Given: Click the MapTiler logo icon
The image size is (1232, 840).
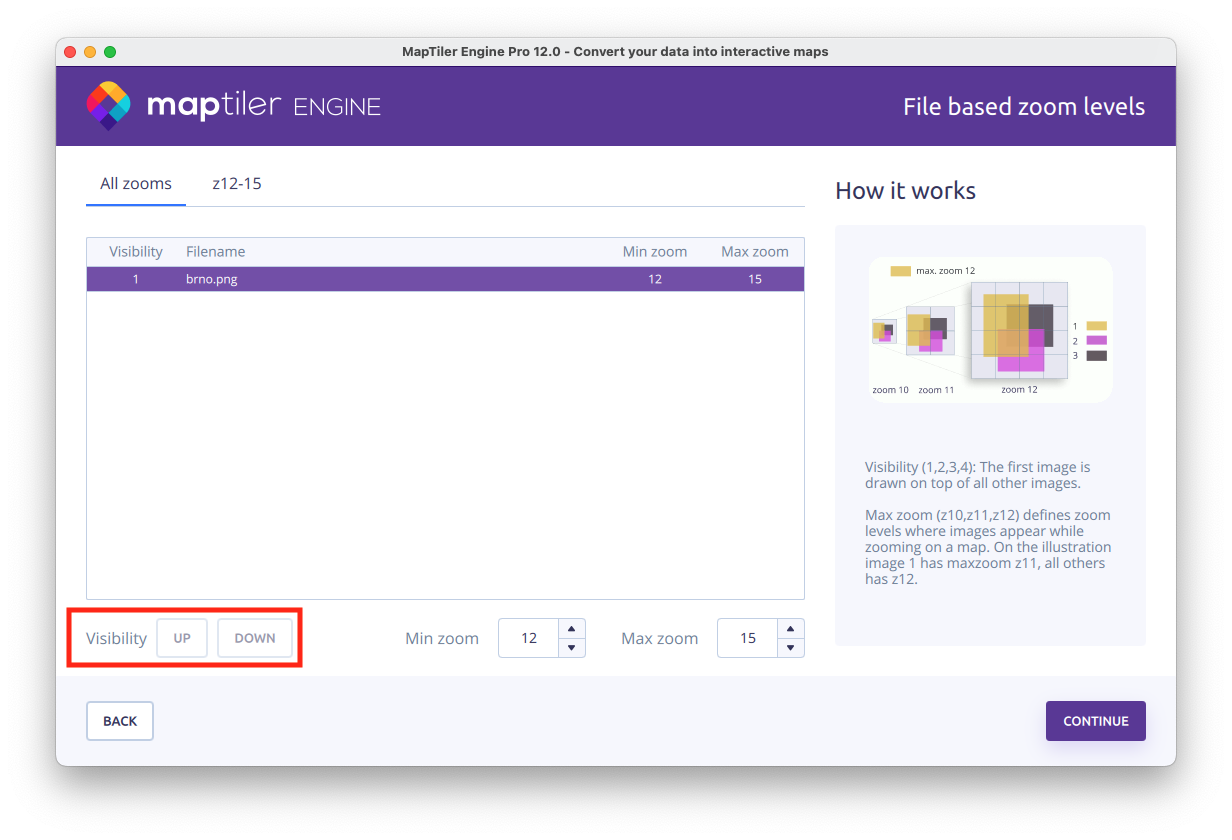Looking at the screenshot, I should click(108, 106).
